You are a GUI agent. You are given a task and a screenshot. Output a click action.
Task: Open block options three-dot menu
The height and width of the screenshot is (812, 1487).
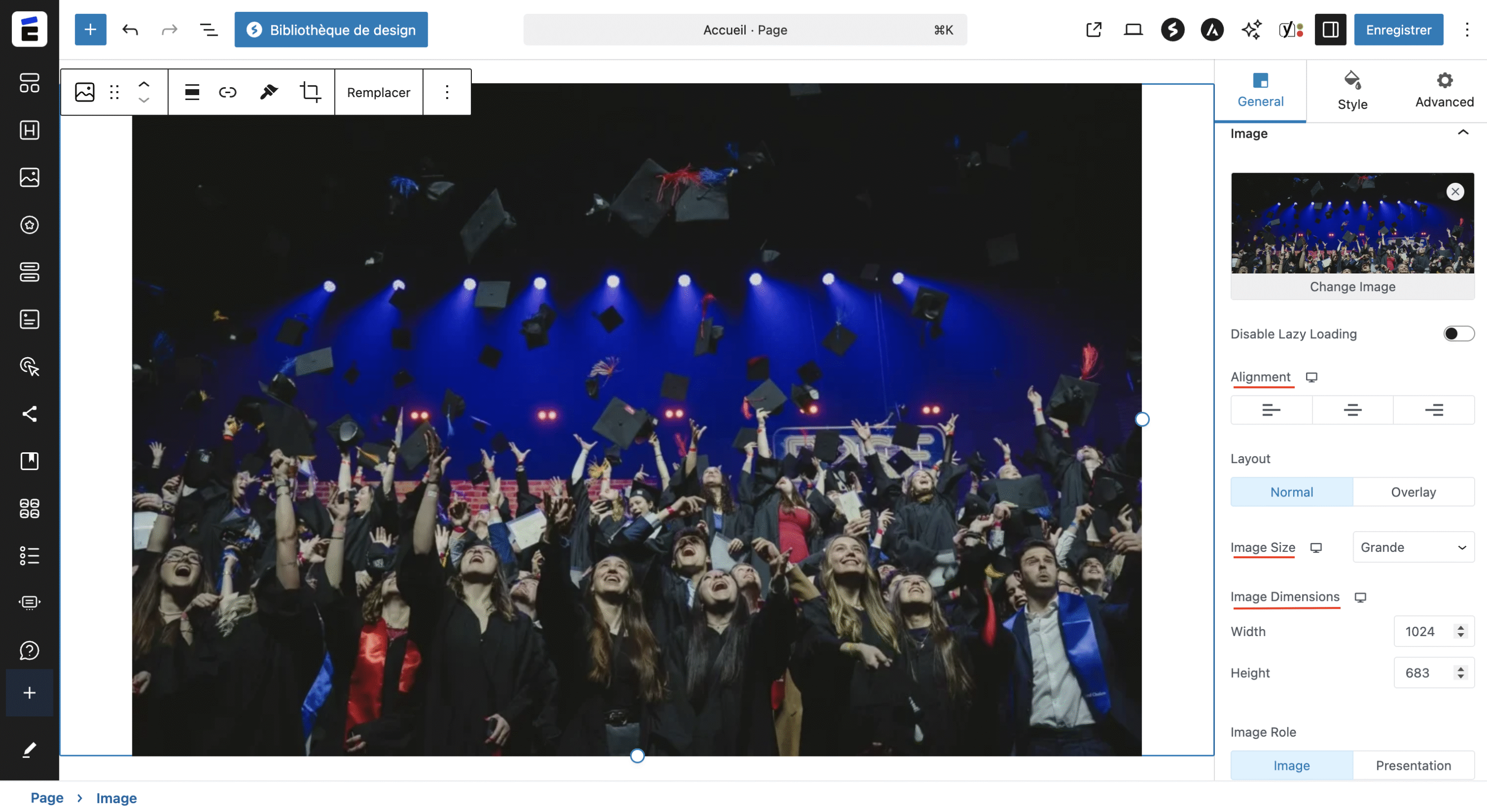tap(447, 92)
